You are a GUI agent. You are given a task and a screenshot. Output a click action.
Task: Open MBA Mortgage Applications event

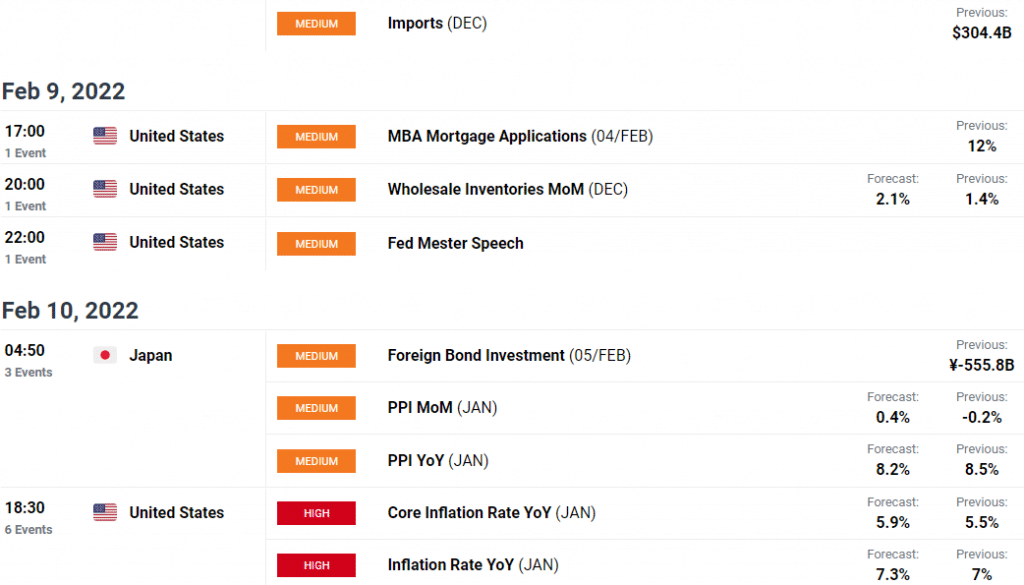pos(487,136)
